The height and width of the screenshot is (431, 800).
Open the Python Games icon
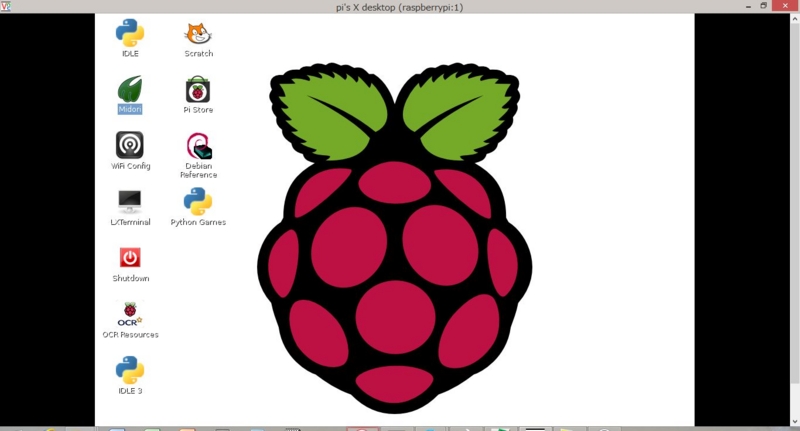[198, 201]
